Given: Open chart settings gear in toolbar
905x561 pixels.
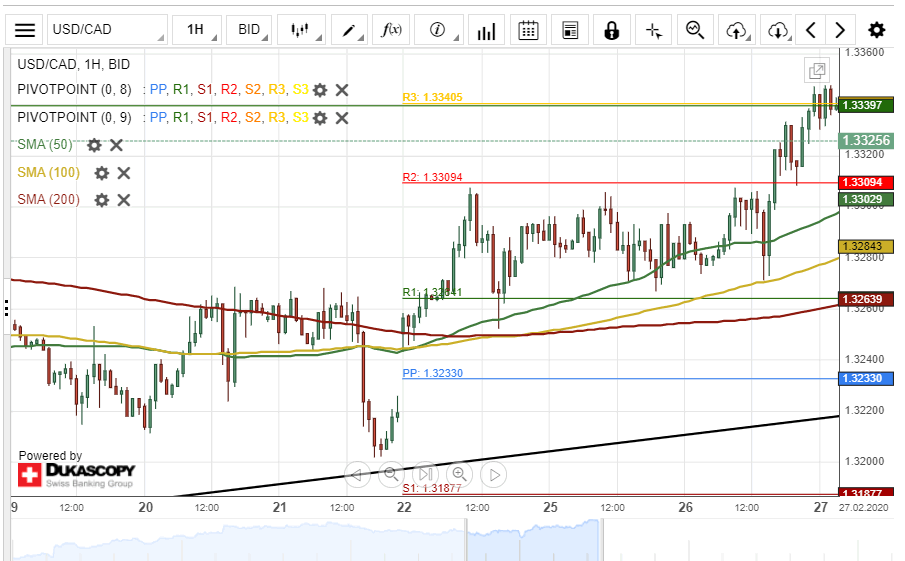Looking at the screenshot, I should tap(876, 30).
